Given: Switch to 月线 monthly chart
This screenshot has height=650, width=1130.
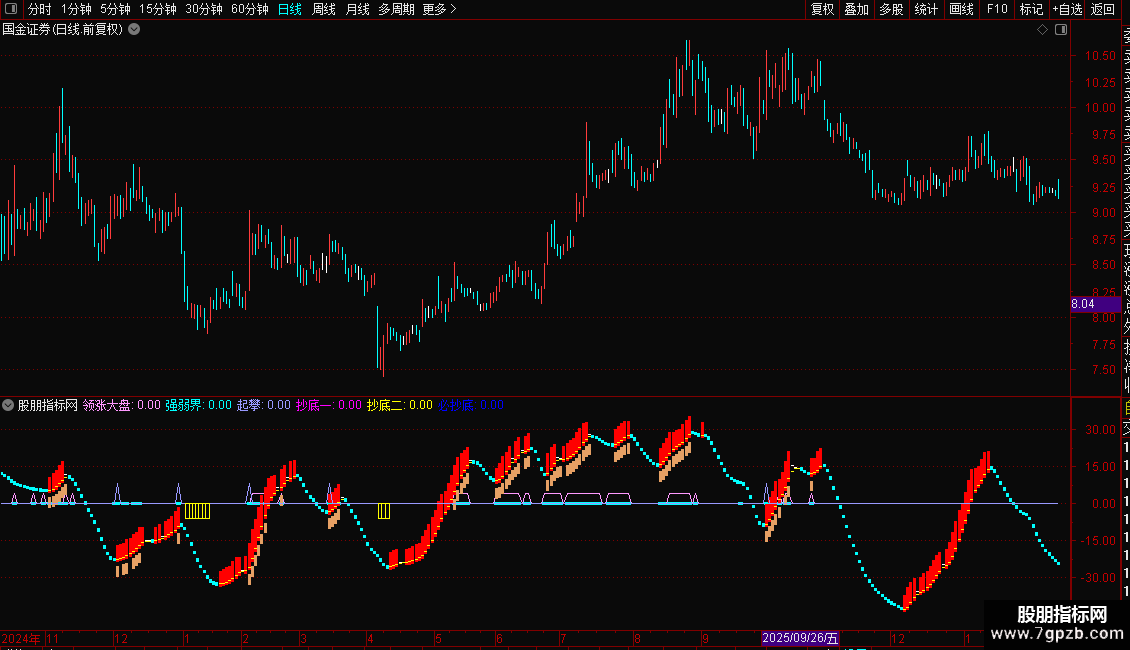Looking at the screenshot, I should (x=357, y=9).
